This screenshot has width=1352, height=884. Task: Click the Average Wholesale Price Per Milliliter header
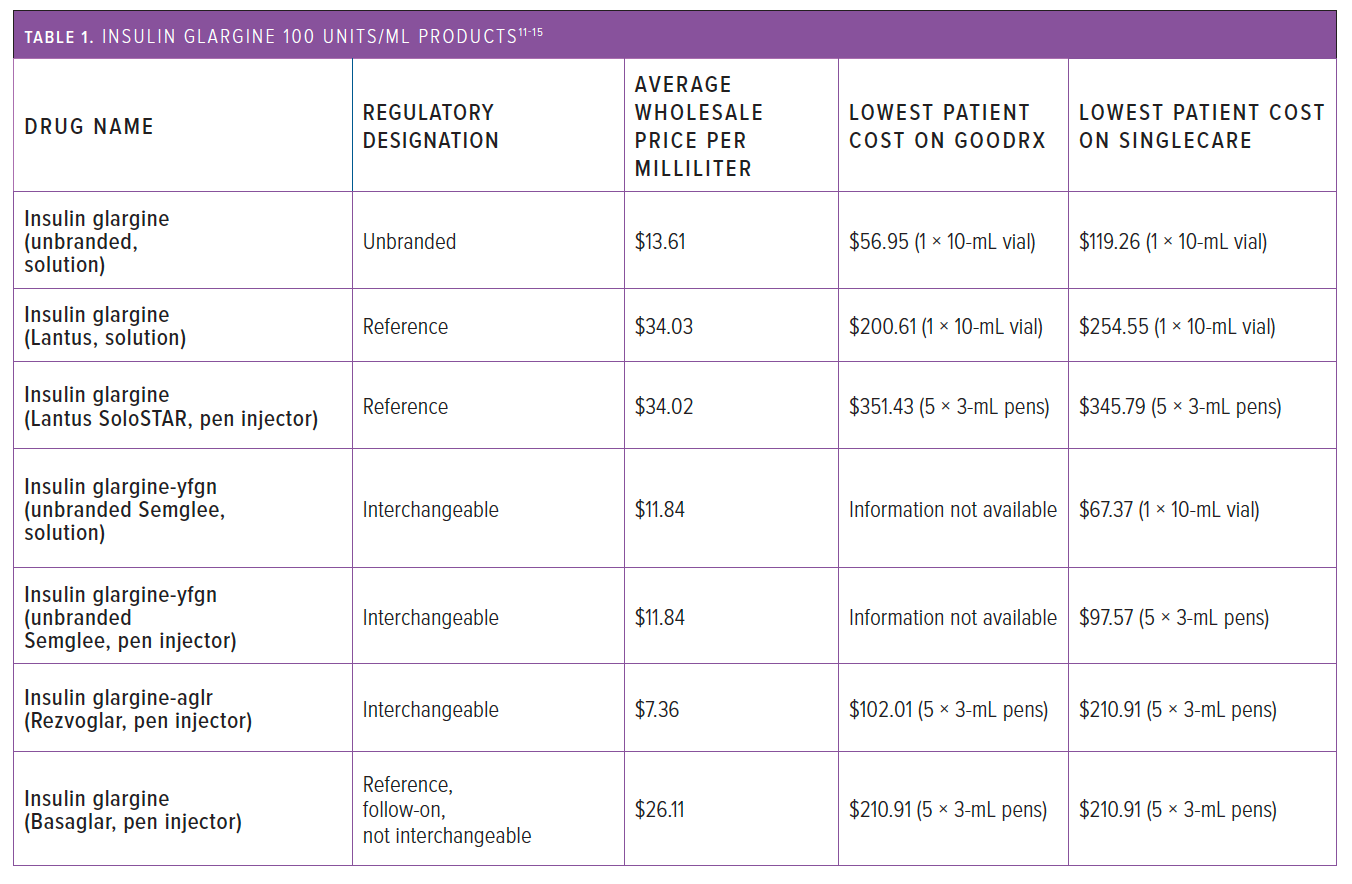(699, 127)
